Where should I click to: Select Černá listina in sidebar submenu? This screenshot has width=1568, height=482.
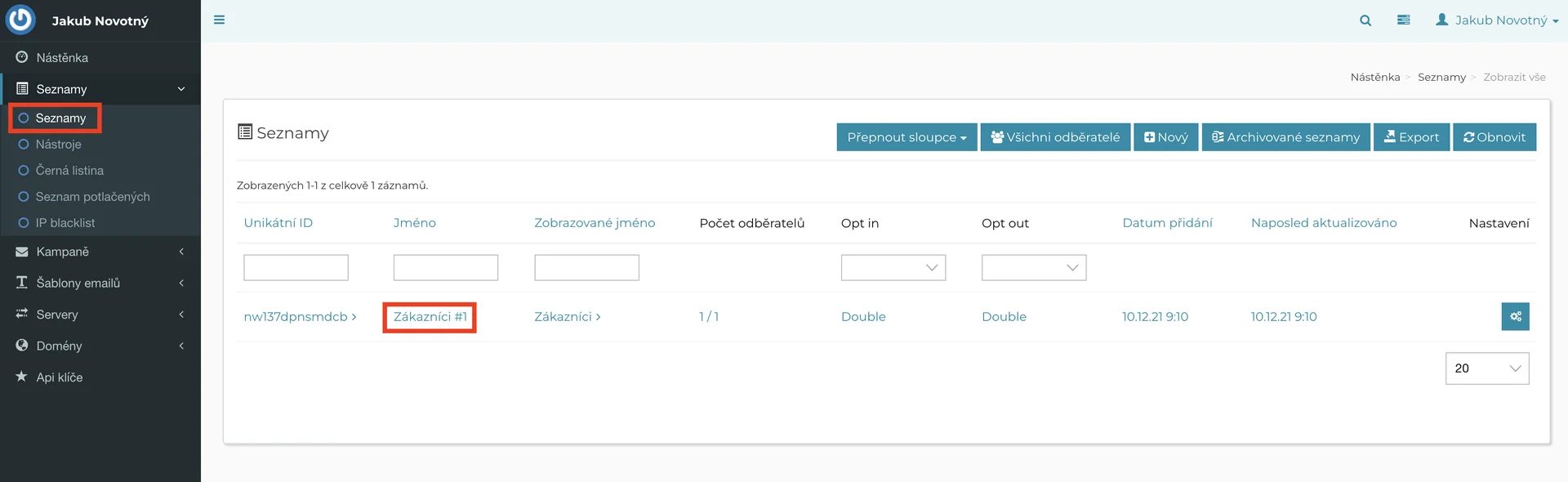(69, 171)
